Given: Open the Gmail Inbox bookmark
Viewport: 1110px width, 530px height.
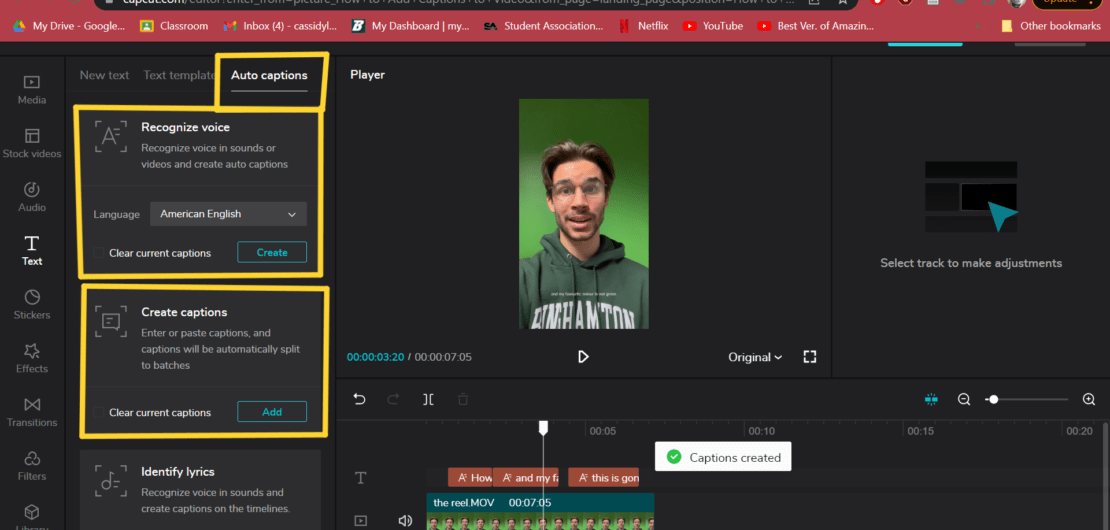Looking at the screenshot, I should 280,26.
